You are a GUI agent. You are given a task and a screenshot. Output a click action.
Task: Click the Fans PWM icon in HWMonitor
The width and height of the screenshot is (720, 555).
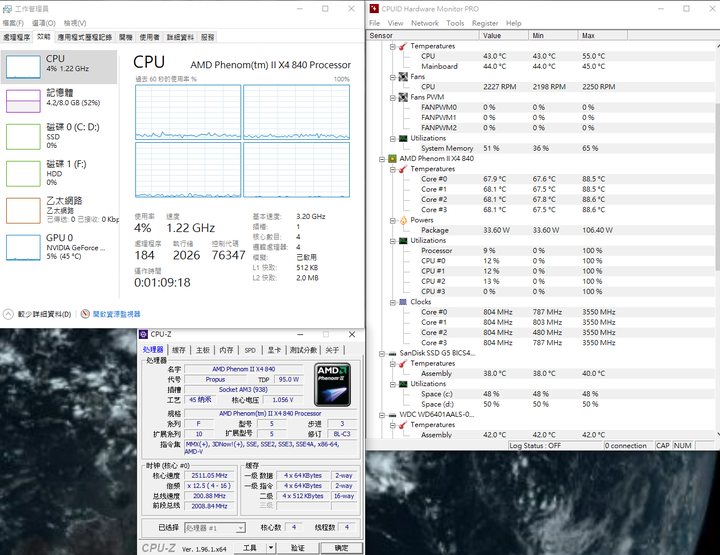[x=403, y=97]
